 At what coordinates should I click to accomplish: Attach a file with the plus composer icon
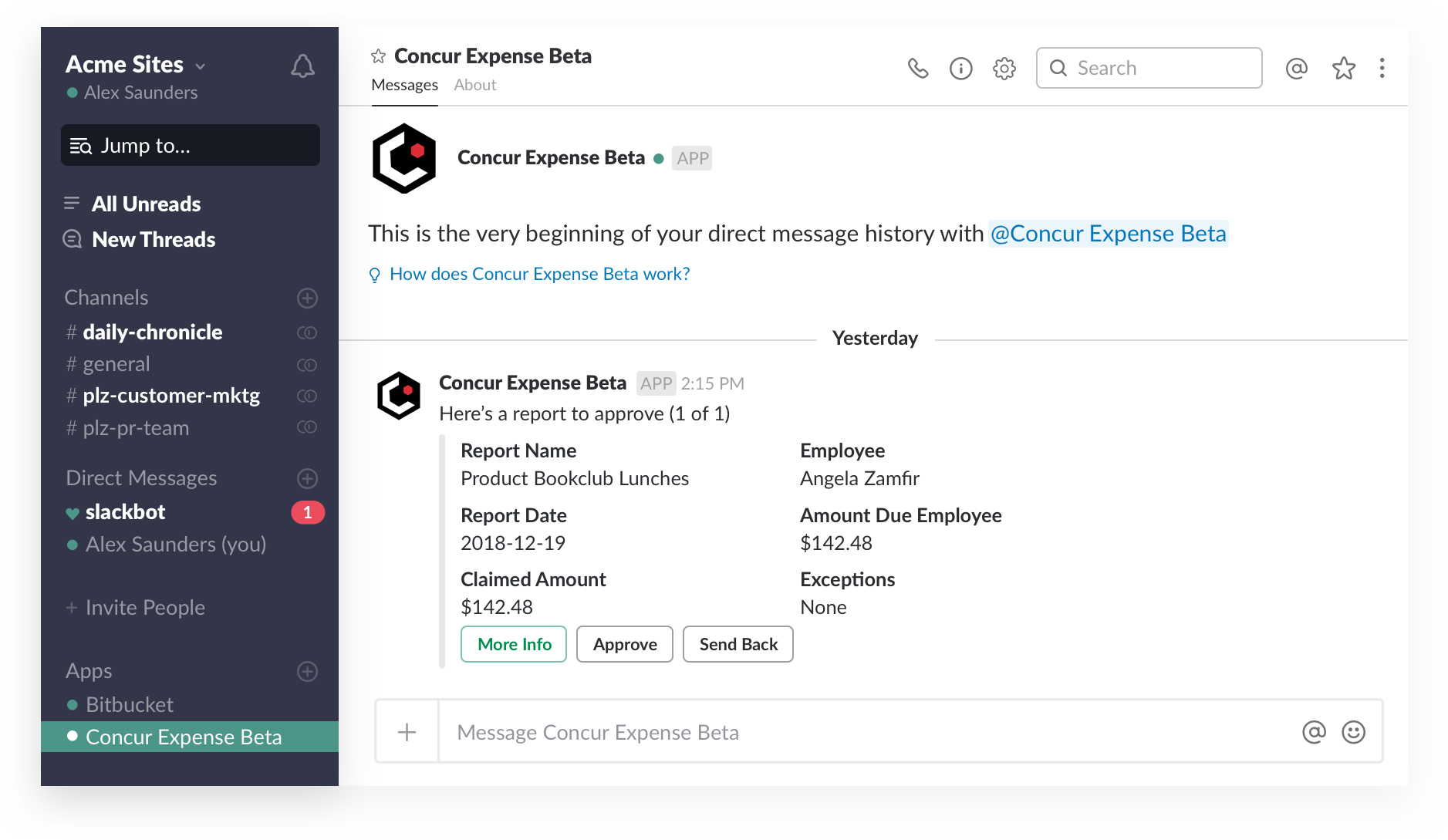click(407, 731)
